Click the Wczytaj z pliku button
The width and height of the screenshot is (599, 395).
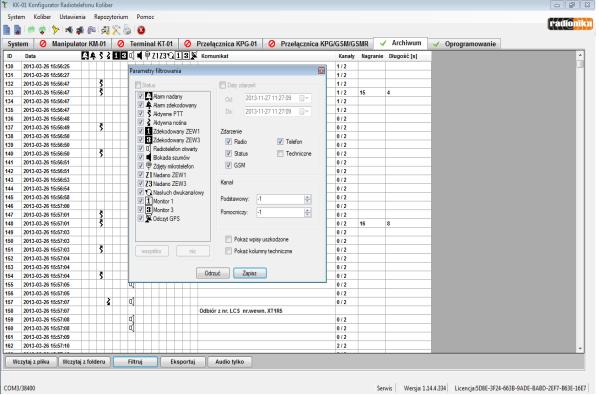coord(31,361)
